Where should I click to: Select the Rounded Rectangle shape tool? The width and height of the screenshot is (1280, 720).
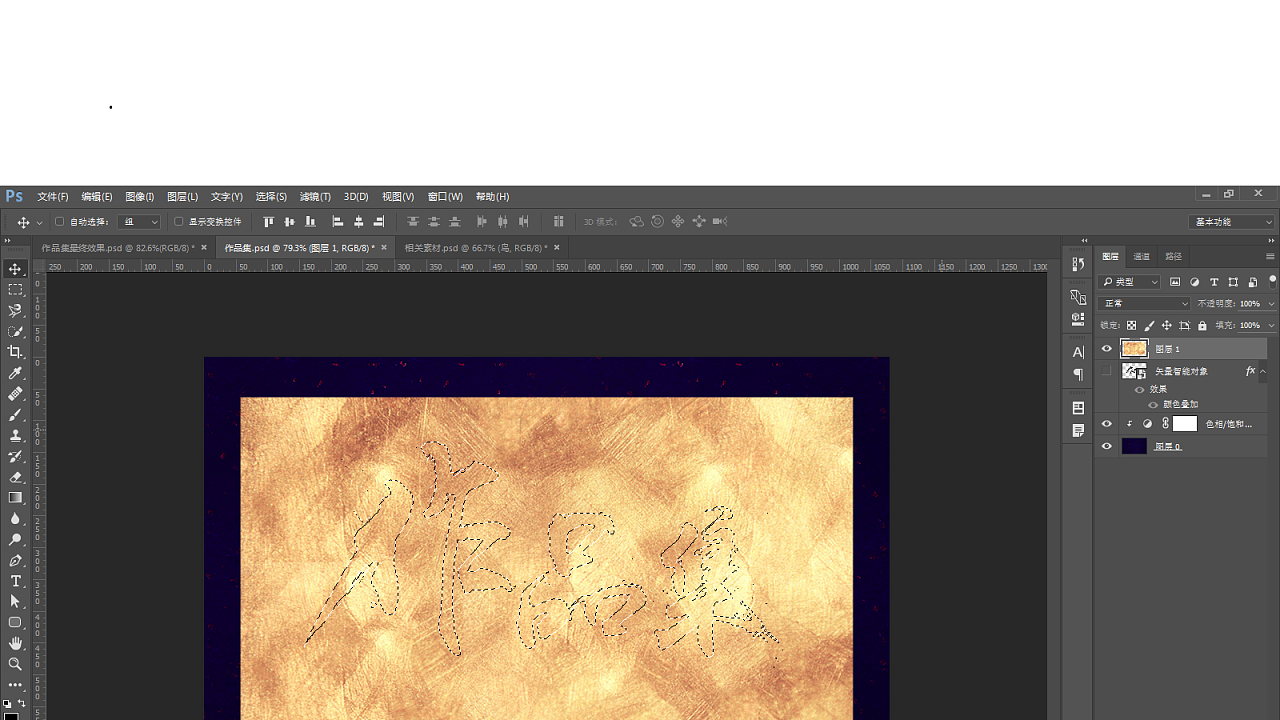point(15,622)
